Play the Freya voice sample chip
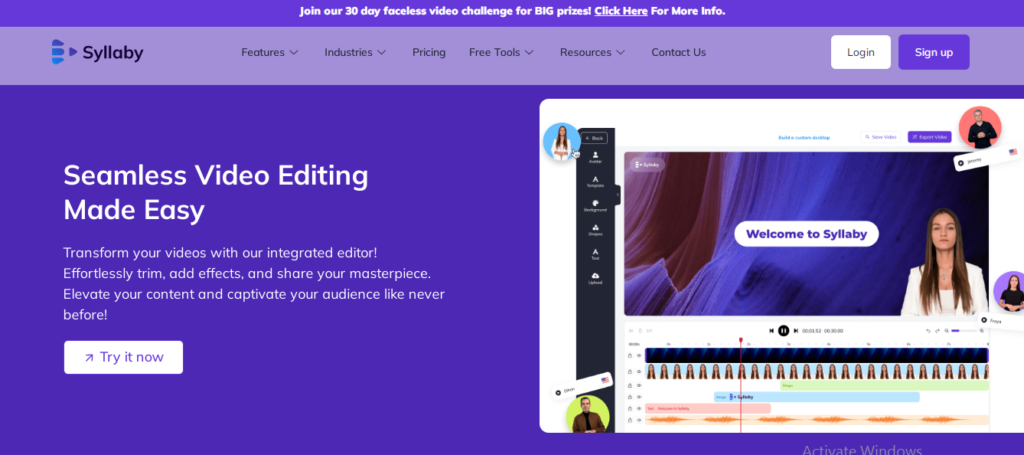The image size is (1024, 455). tap(984, 319)
